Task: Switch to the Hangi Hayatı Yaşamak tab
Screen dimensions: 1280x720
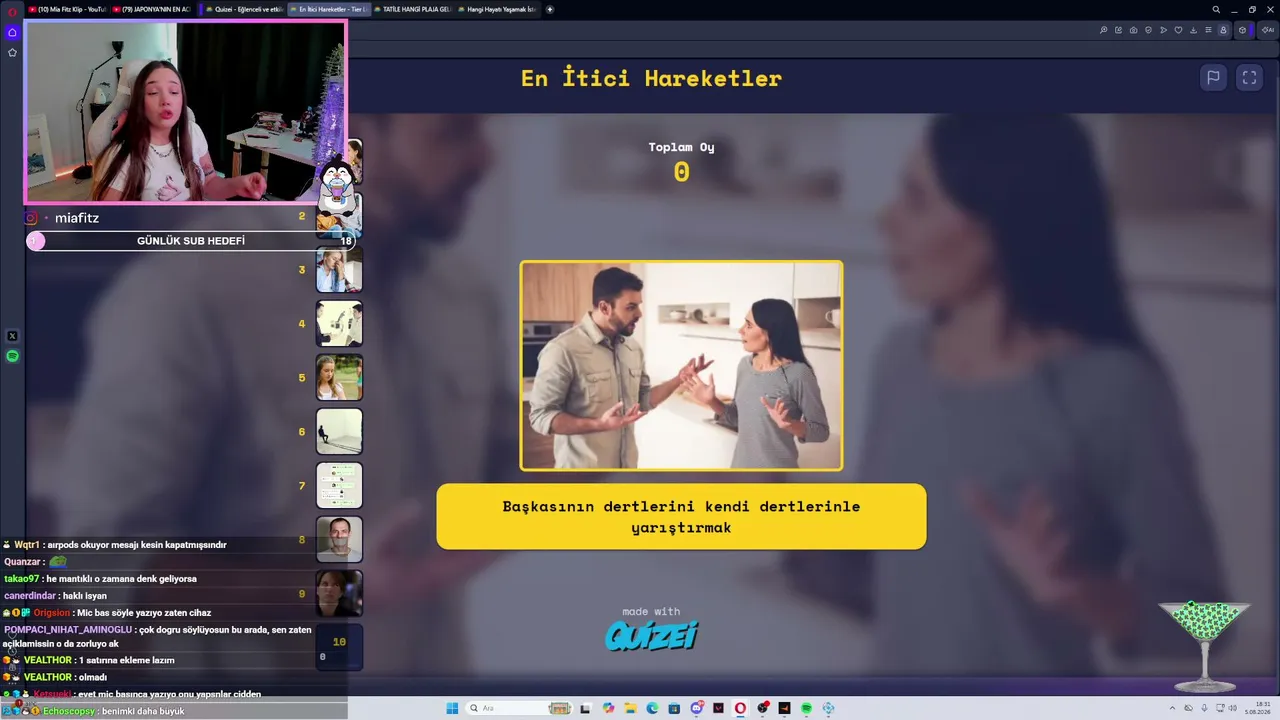Action: tap(497, 9)
